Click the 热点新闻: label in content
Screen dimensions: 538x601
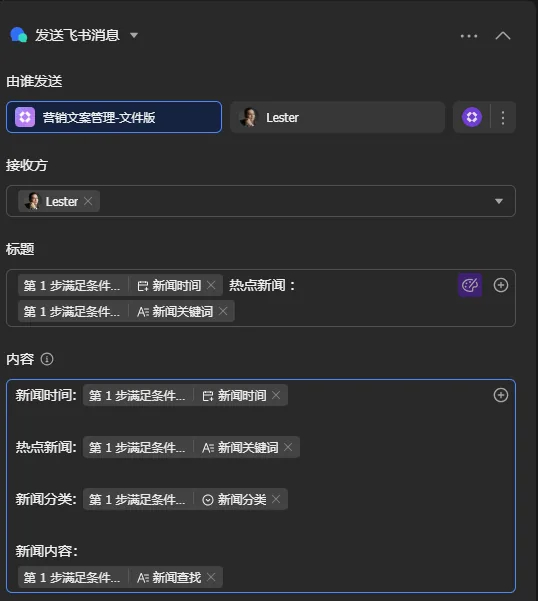pyautogui.click(x=46, y=447)
